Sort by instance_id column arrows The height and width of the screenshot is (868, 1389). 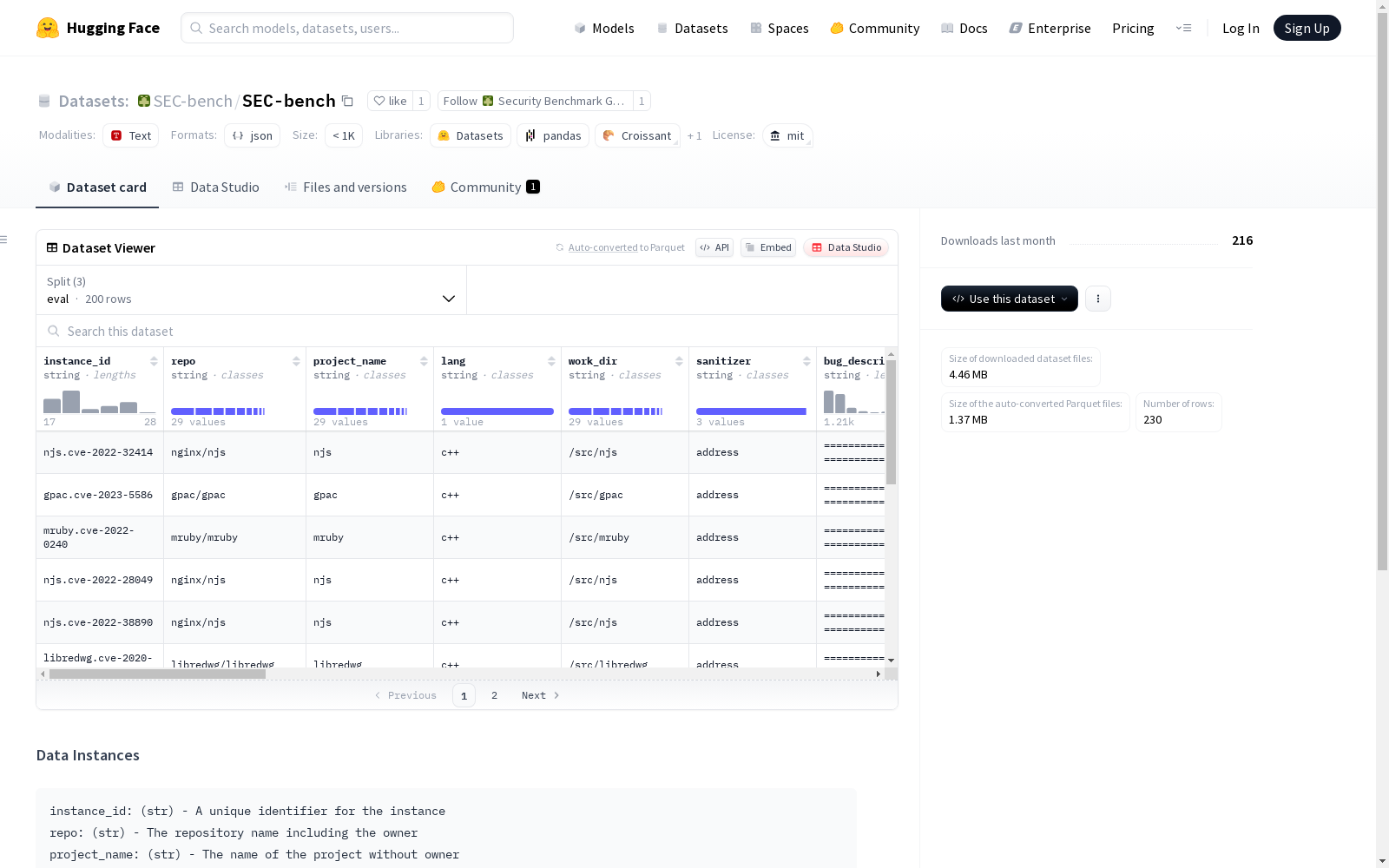click(x=154, y=361)
